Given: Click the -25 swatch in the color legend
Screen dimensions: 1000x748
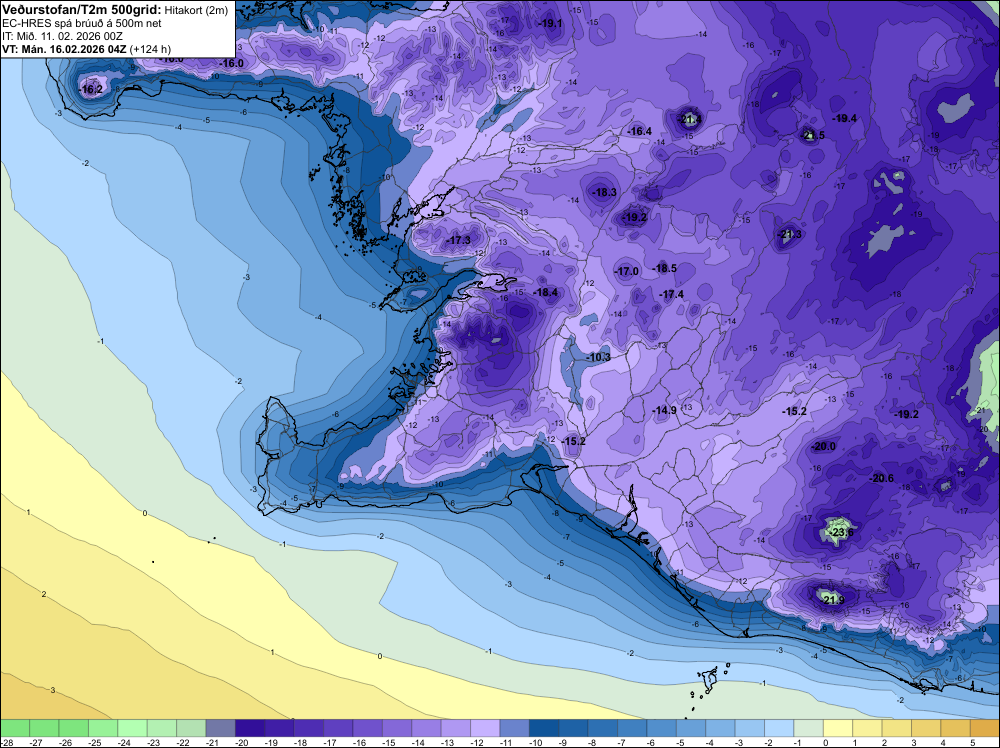Looking at the screenshot, I should click(x=103, y=728).
